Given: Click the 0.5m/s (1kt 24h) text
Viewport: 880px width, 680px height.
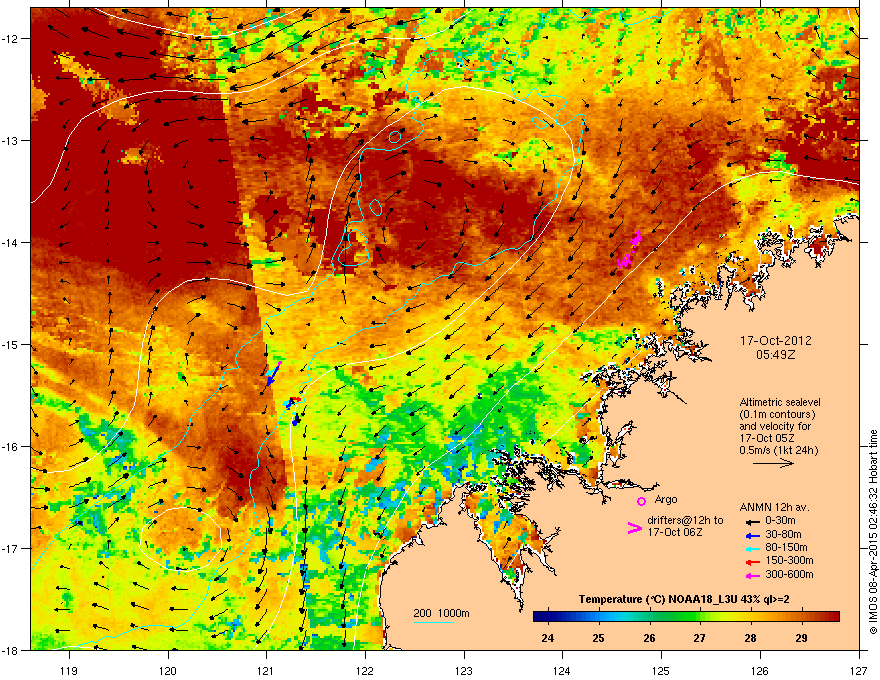Looking at the screenshot, I should click(778, 451).
